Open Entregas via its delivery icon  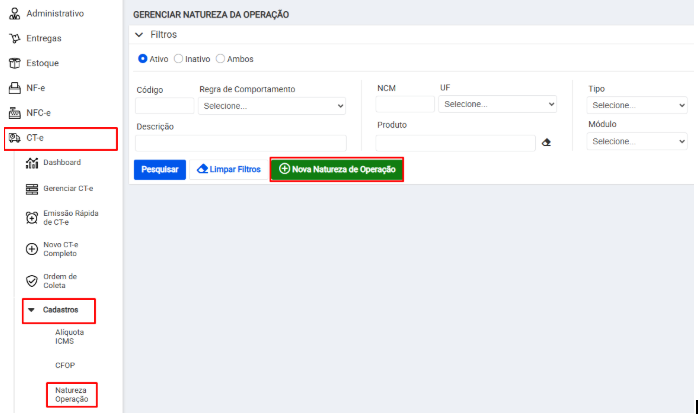tap(14, 38)
